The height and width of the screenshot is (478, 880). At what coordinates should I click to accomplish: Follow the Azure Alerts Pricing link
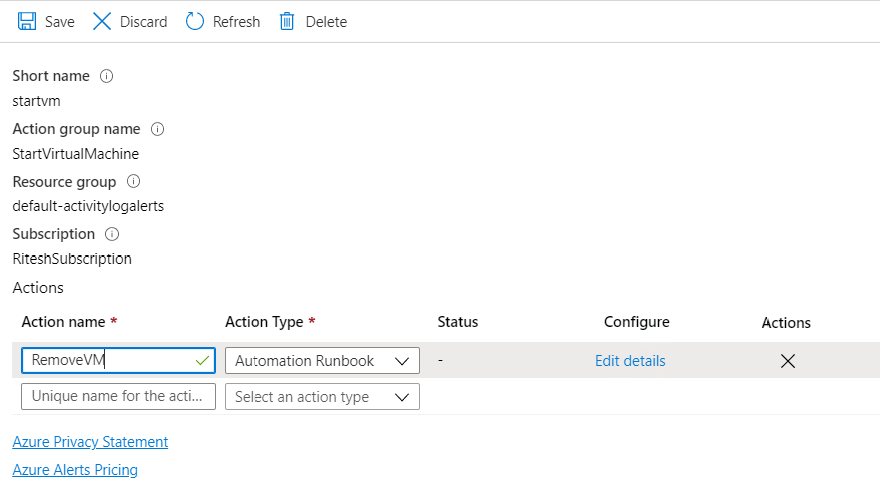point(75,470)
